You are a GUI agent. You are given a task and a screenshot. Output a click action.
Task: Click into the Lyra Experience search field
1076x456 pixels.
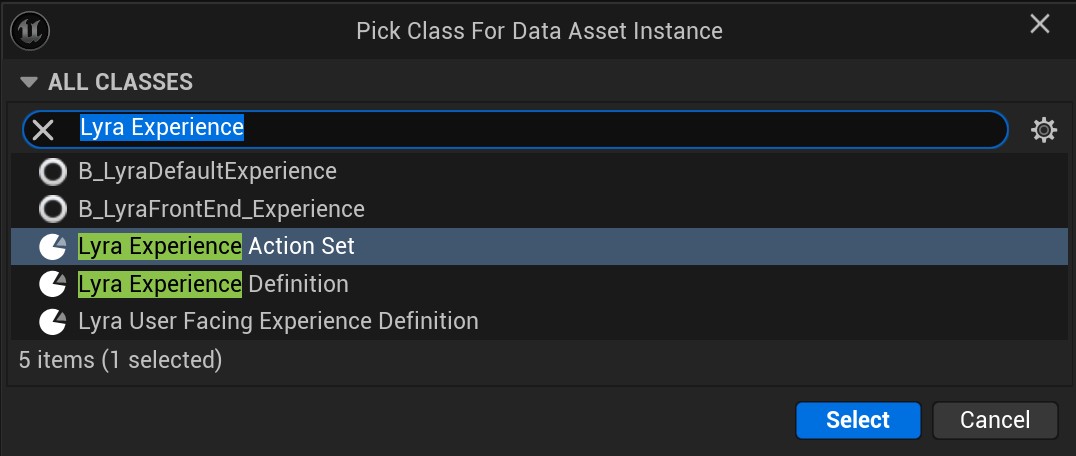point(600,129)
